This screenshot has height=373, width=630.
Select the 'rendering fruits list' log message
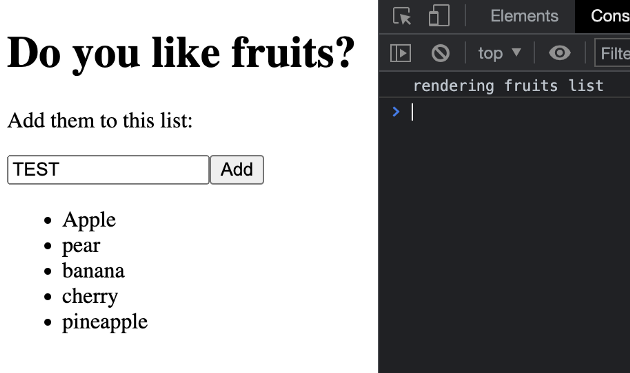pos(508,86)
